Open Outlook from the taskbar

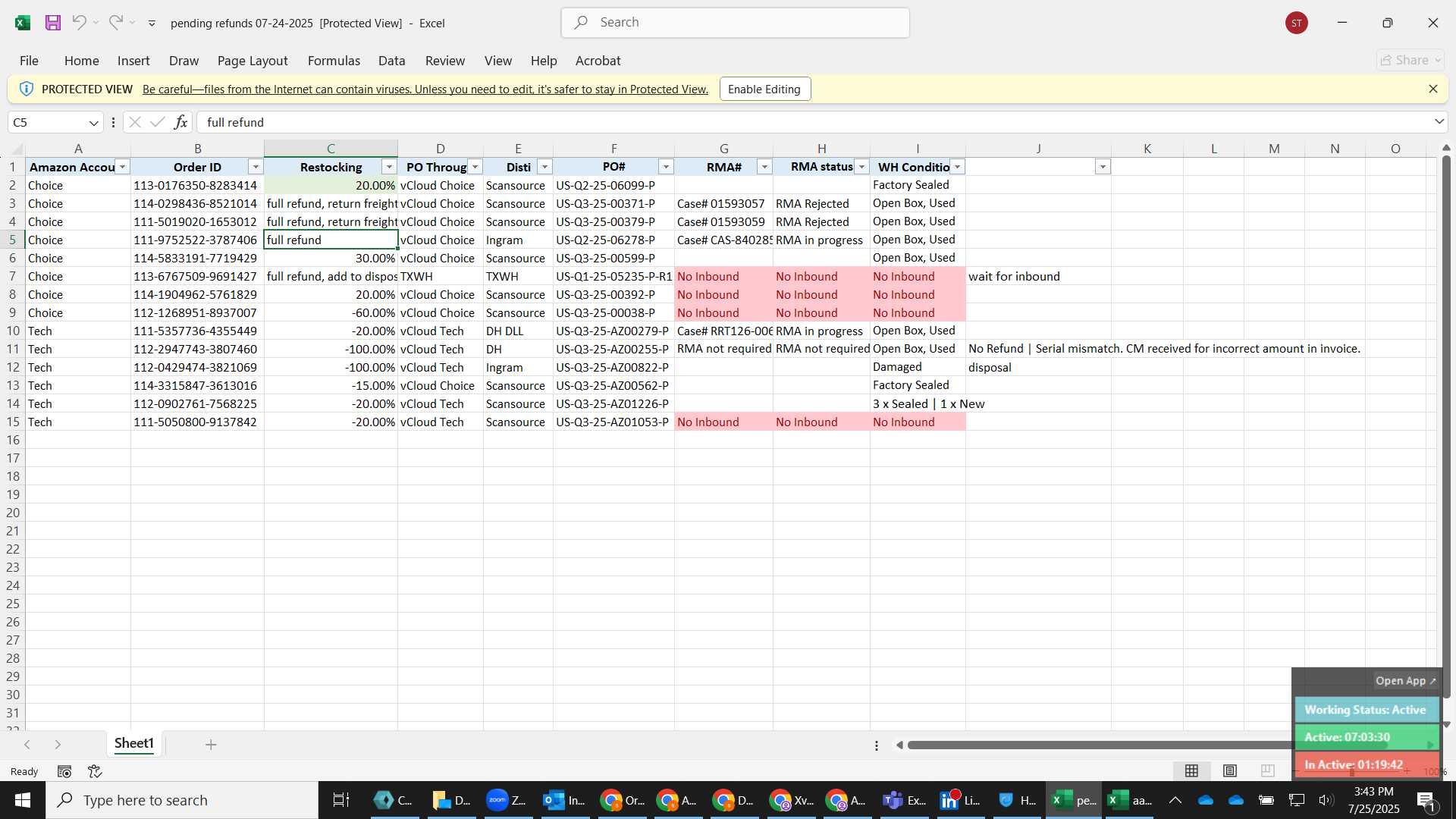564,800
